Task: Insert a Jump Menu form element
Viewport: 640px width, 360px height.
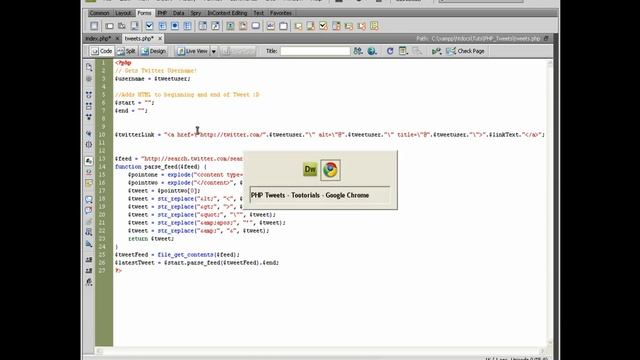Action: point(215,26)
